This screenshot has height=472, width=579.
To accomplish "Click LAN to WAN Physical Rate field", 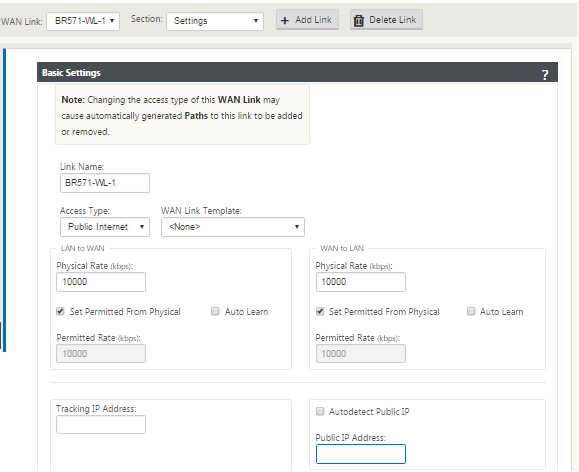I will tap(101, 282).
